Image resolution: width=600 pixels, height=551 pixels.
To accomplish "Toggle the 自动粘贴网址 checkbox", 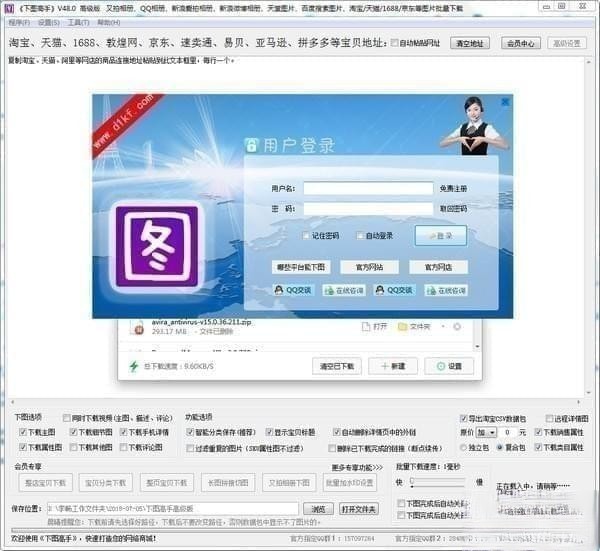I will coord(394,43).
